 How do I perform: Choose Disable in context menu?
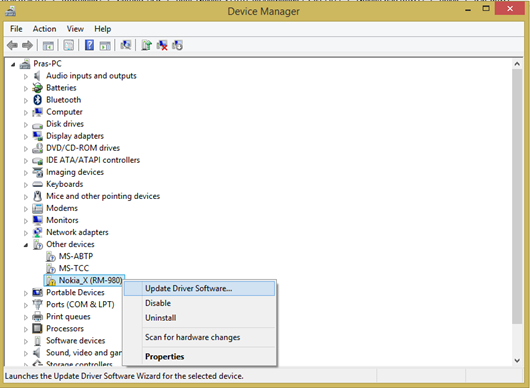(x=199, y=303)
